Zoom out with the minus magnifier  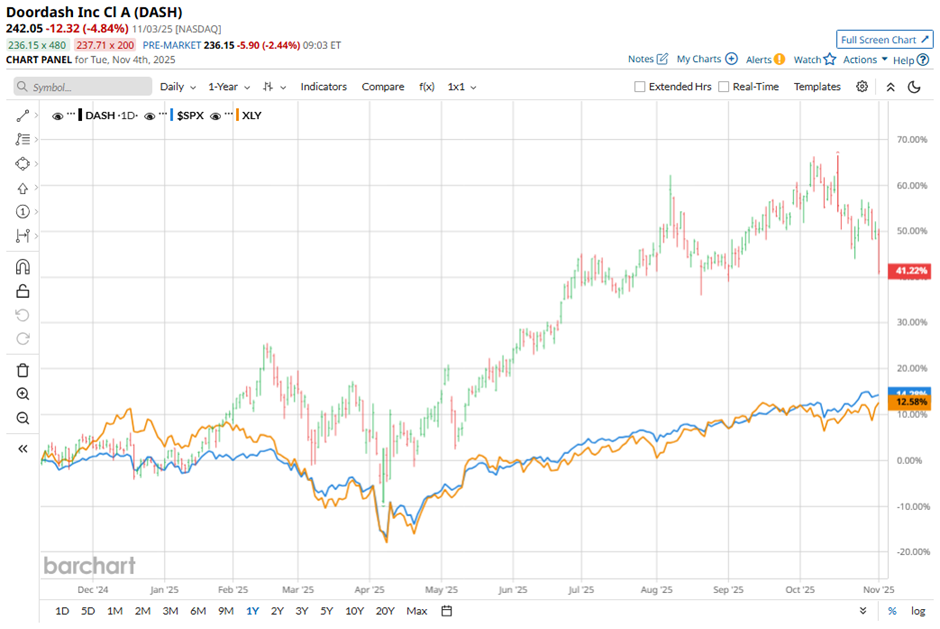tap(23, 418)
